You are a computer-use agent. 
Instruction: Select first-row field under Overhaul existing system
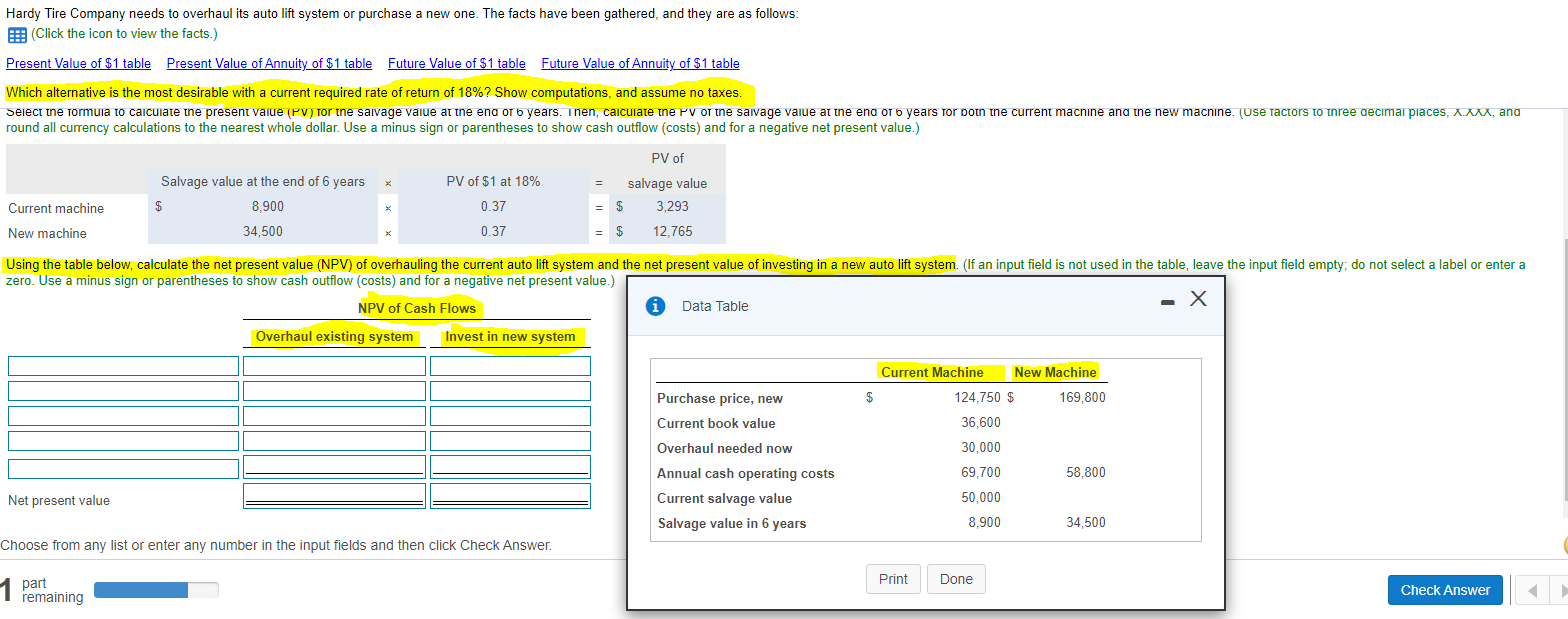click(335, 366)
